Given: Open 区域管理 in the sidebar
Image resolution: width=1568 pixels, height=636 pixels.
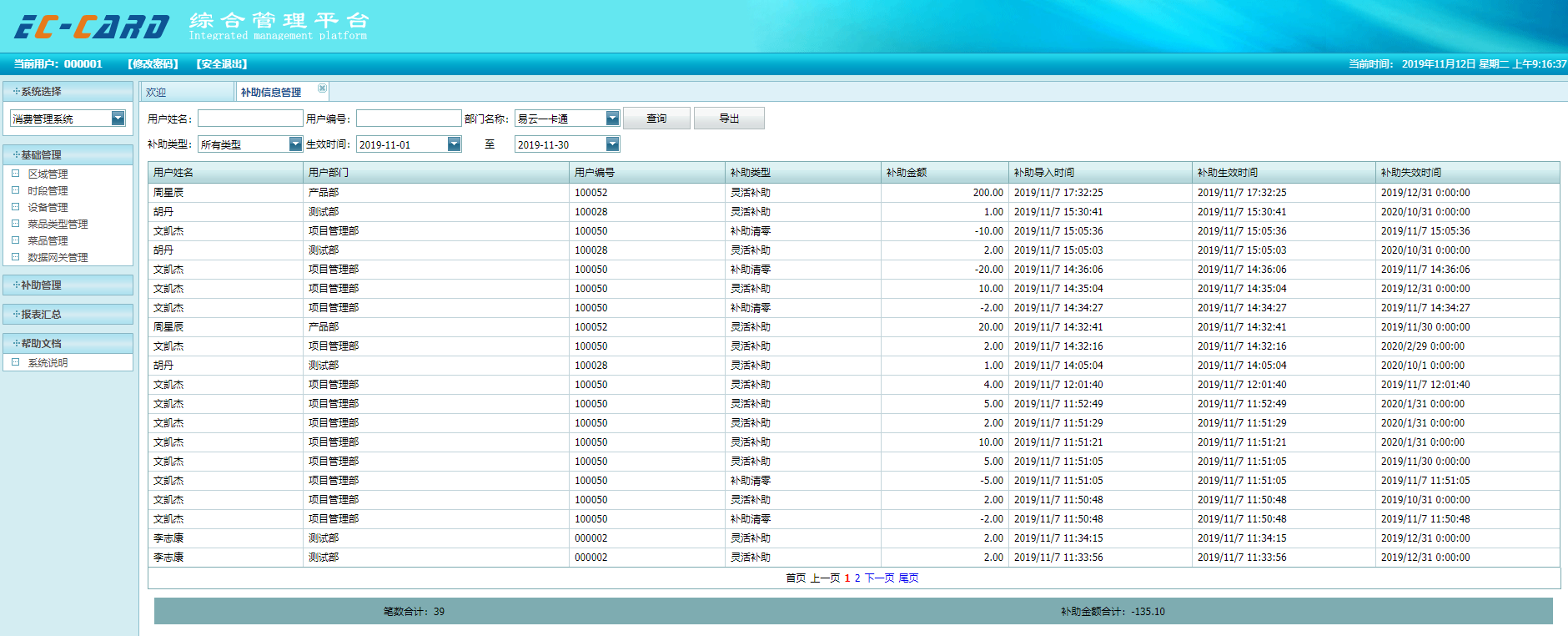Looking at the screenshot, I should pos(48,174).
